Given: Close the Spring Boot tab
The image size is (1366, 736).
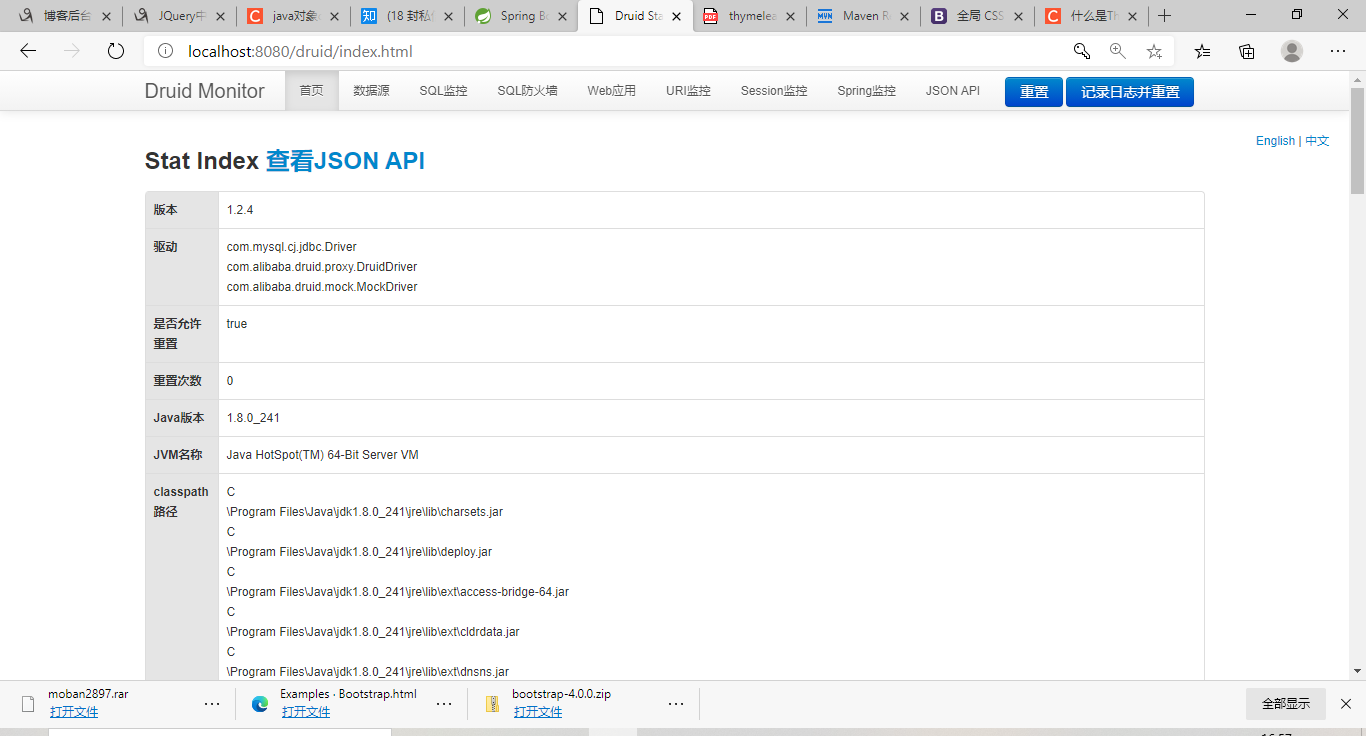Looking at the screenshot, I should 562,16.
